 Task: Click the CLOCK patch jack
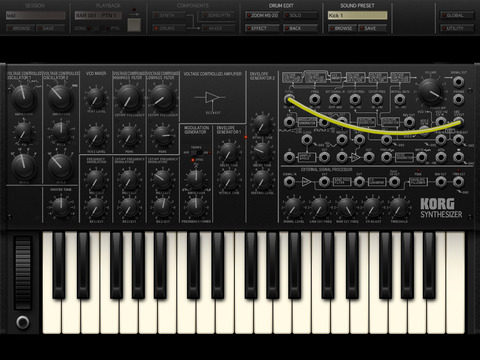tap(307, 140)
